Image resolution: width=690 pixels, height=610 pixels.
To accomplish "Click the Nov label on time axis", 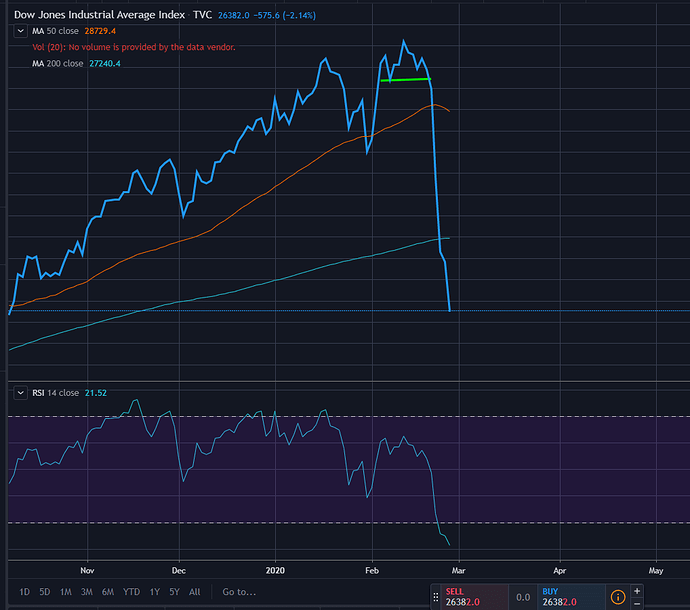I will pyautogui.click(x=87, y=571).
